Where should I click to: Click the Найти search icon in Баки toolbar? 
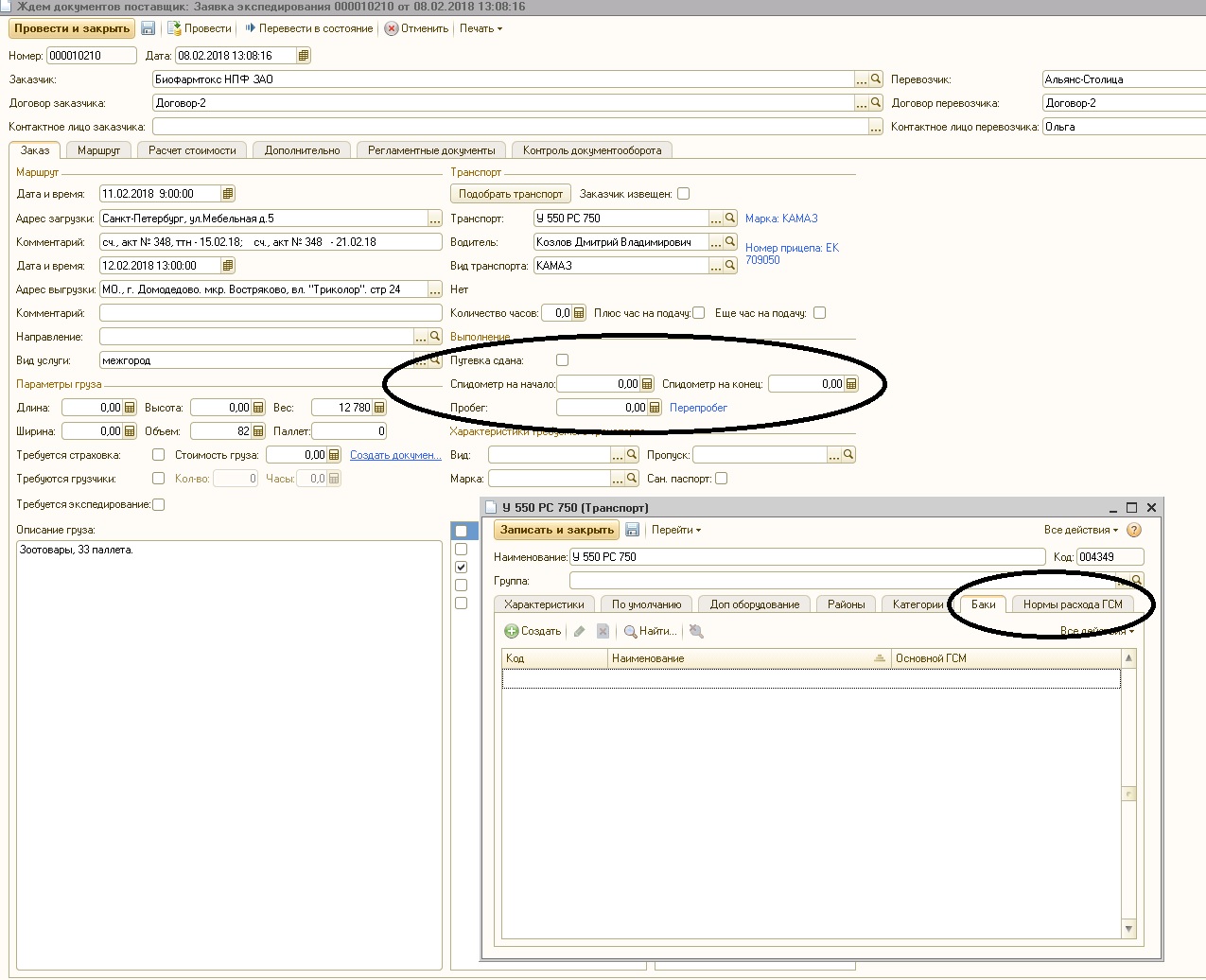pyautogui.click(x=631, y=631)
